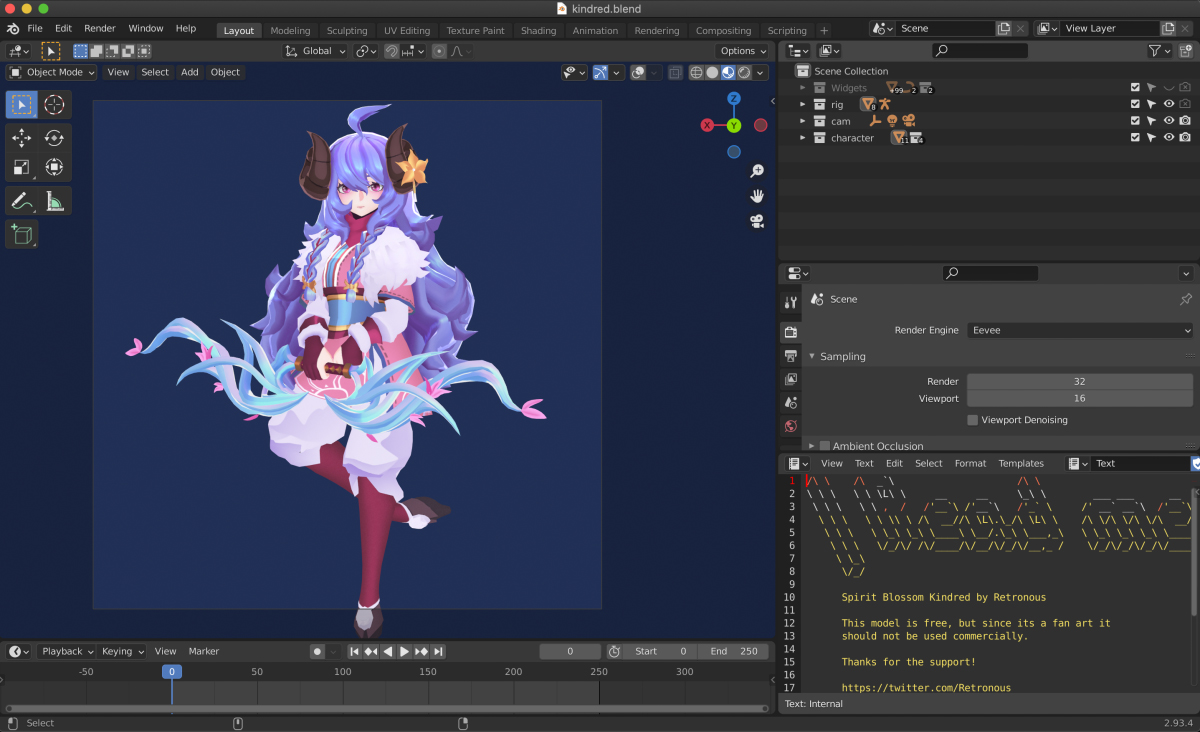Screen dimensions: 1200x732
Task: Activate the Add Cube tool
Action: [22, 234]
